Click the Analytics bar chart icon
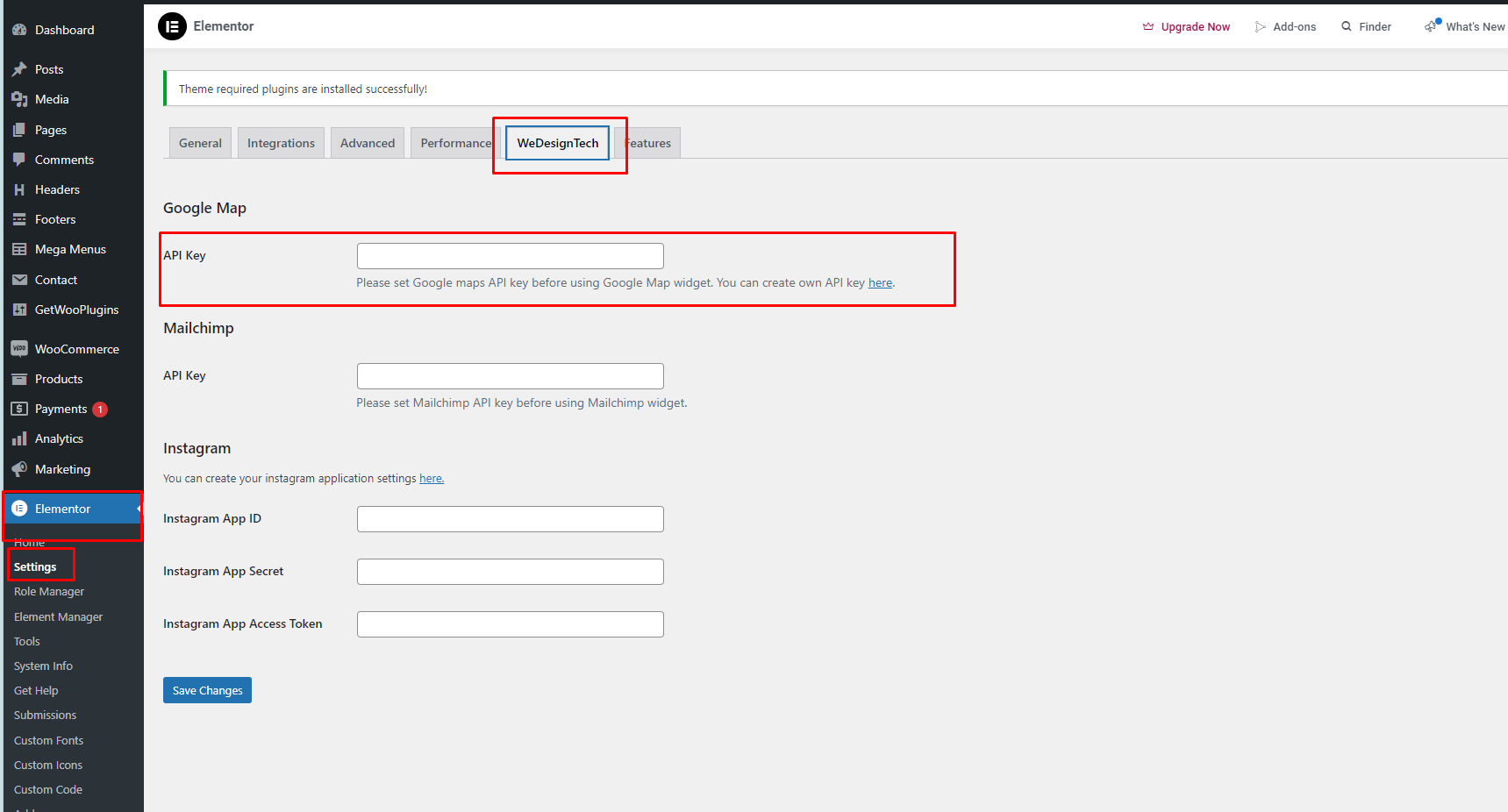The width and height of the screenshot is (1508, 812). tap(19, 438)
